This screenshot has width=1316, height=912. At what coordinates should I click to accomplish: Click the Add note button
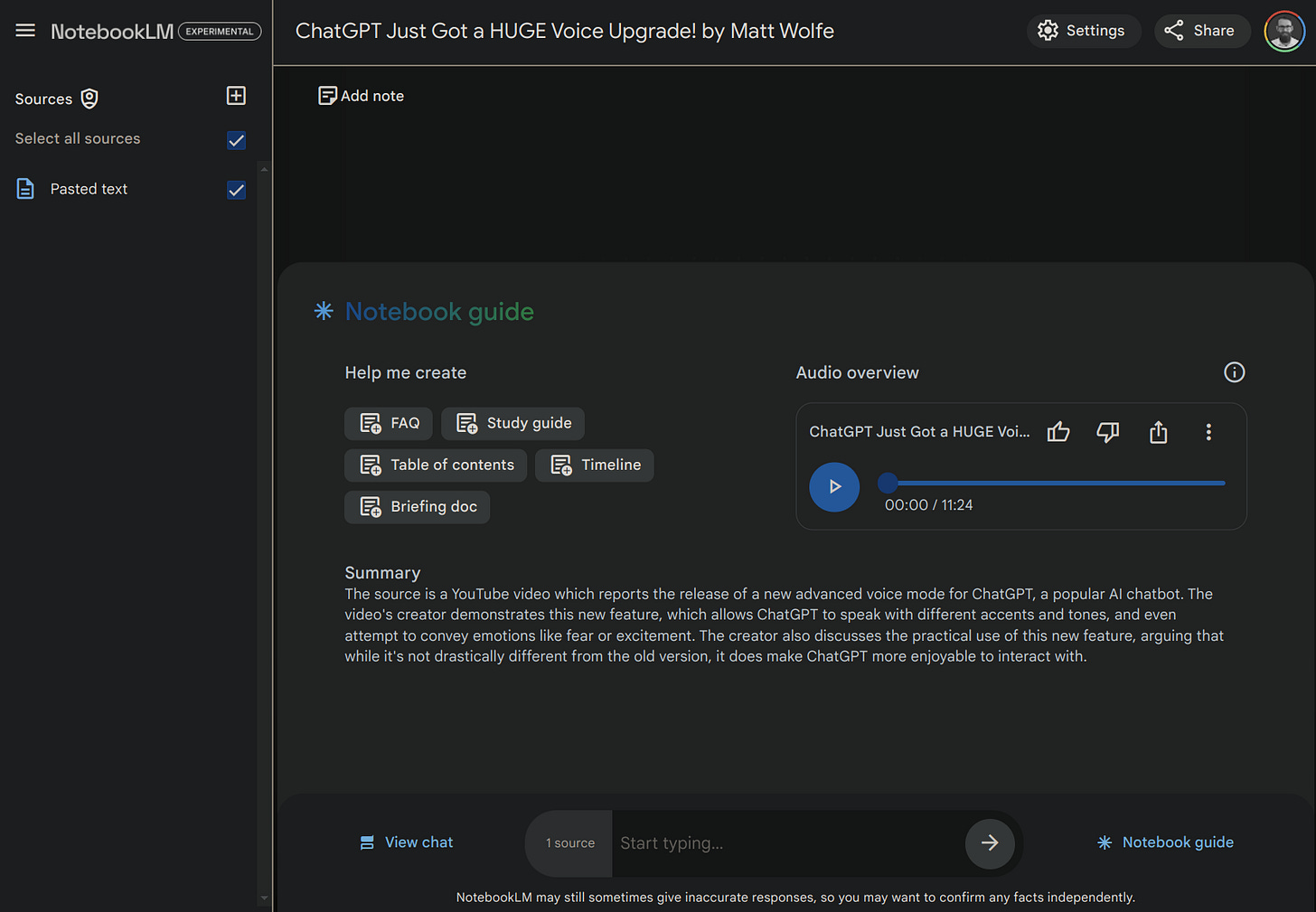pyautogui.click(x=361, y=96)
